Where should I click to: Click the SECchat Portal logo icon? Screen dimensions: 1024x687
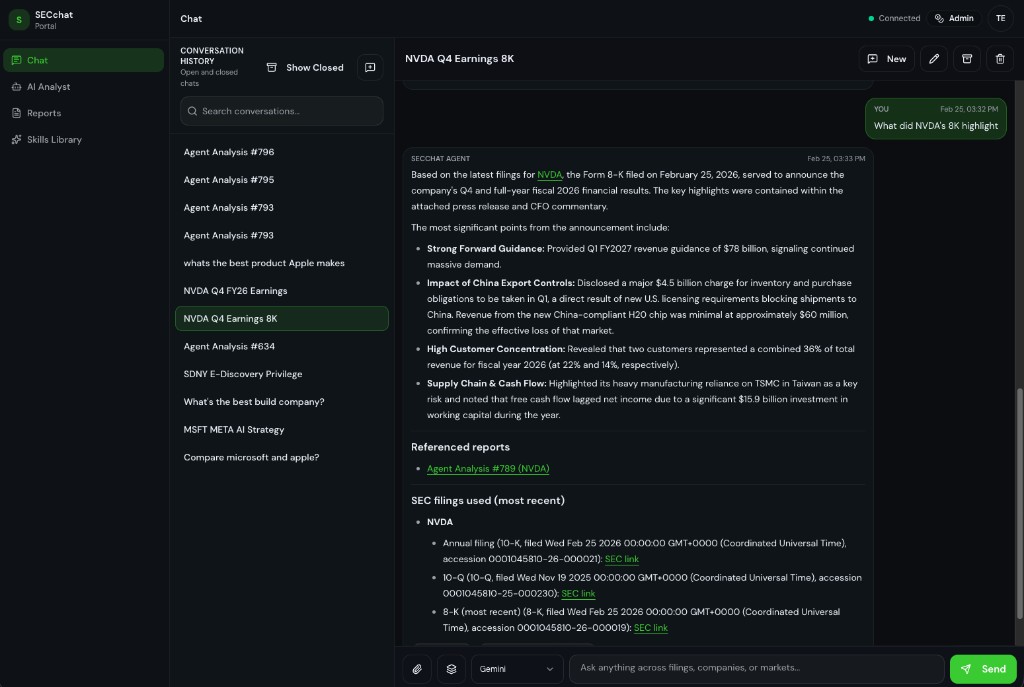coord(16,18)
